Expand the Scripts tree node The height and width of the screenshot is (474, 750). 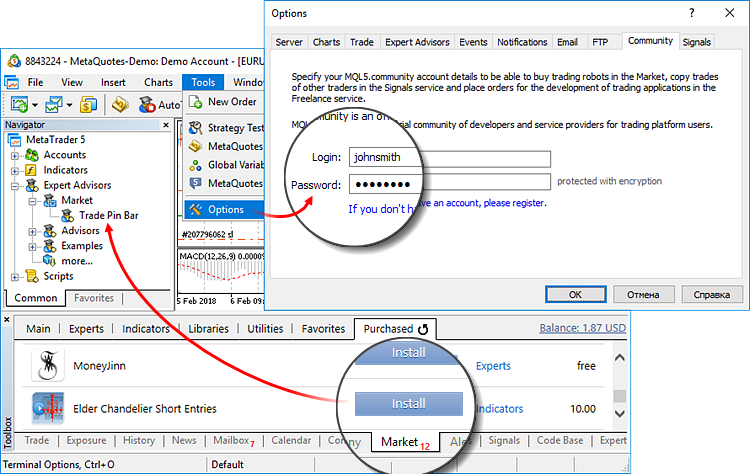click(15, 277)
